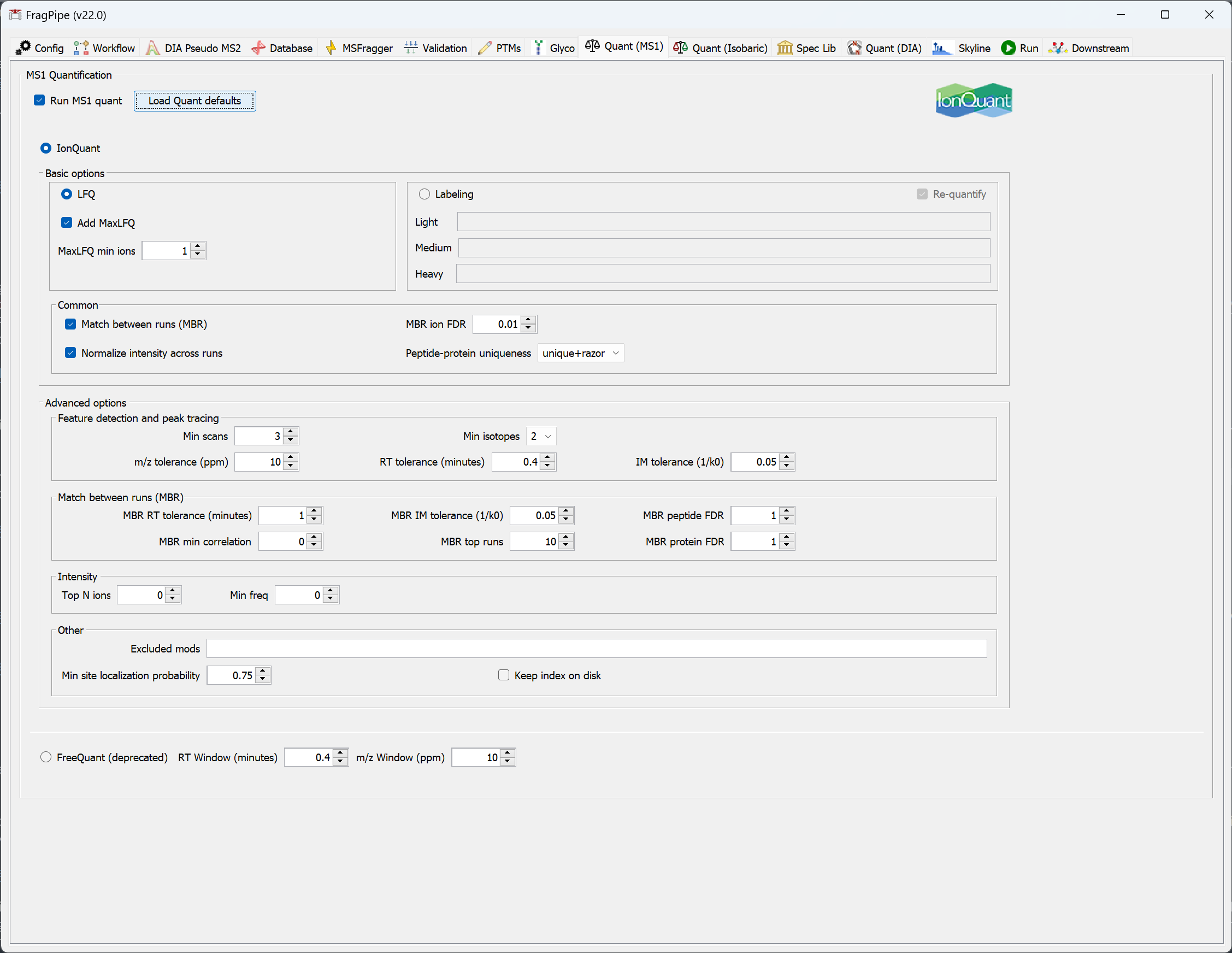The height and width of the screenshot is (953, 1232).
Task: Open the Config tab gear icon
Action: point(23,48)
